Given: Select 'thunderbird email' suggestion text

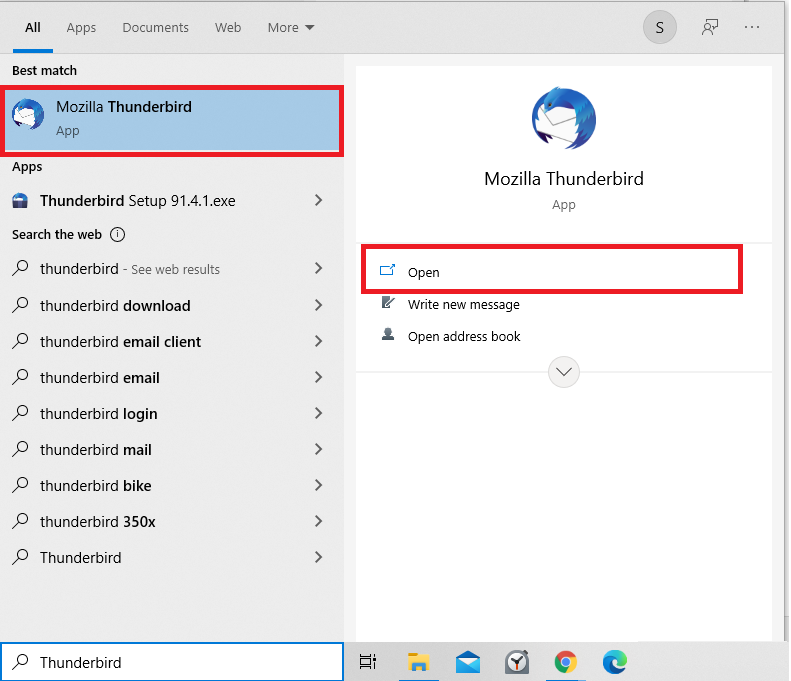Looking at the screenshot, I should 100,378.
